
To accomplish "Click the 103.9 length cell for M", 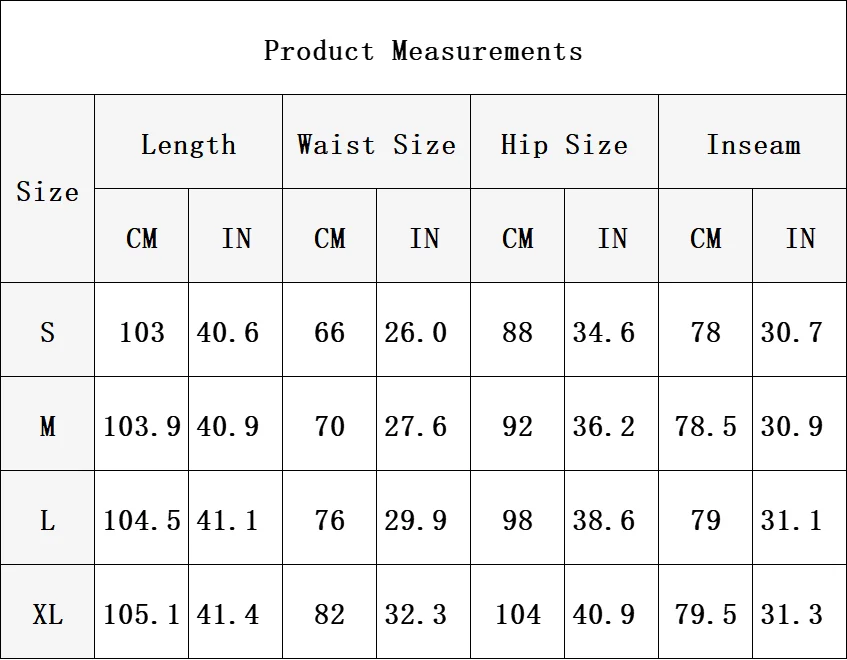I will pyautogui.click(x=142, y=423).
